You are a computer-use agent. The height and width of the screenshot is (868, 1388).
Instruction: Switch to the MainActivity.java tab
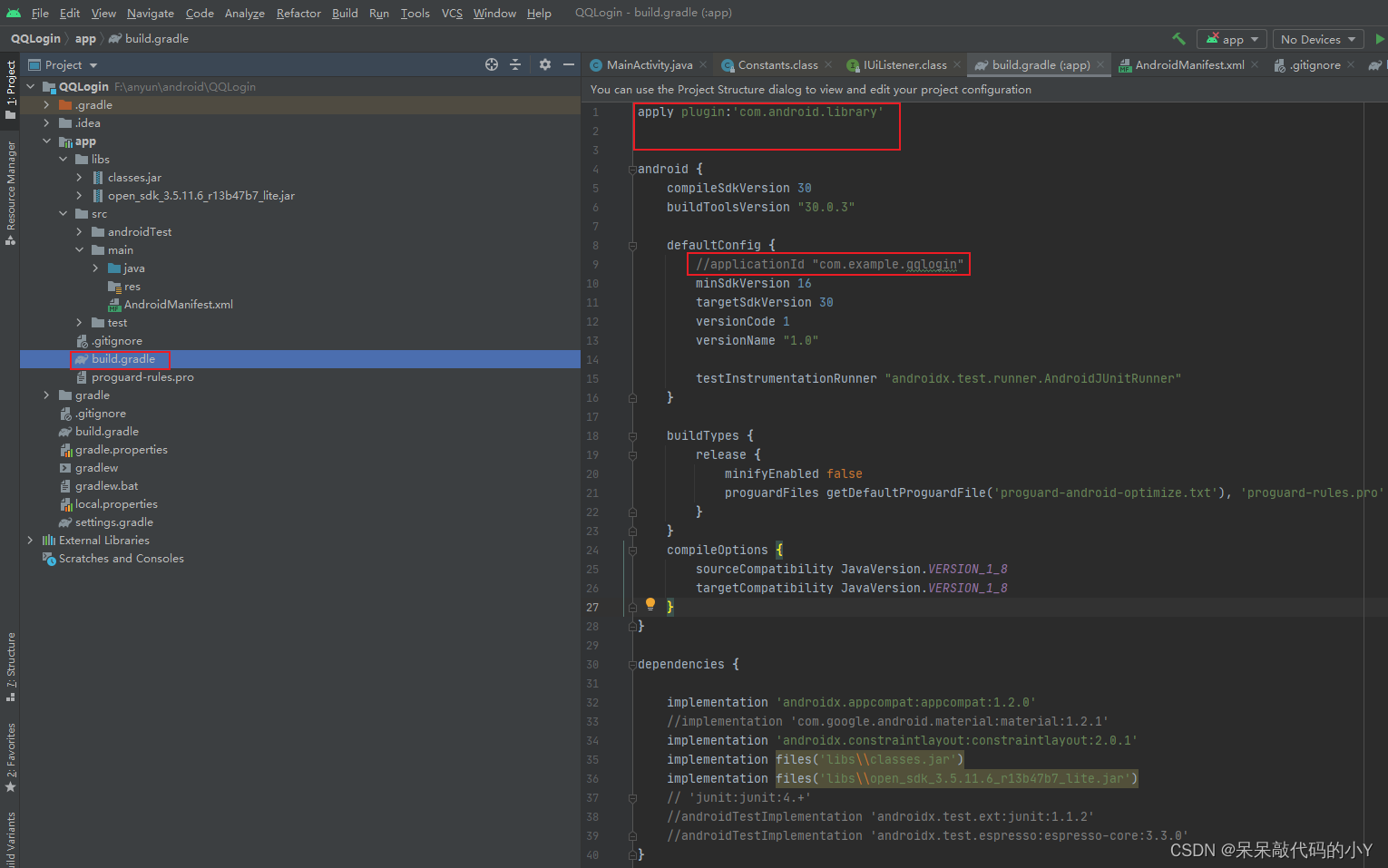click(649, 64)
